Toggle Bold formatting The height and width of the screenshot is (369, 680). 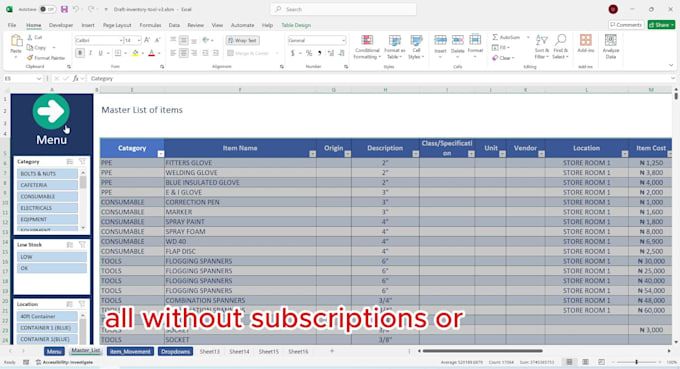coord(80,53)
